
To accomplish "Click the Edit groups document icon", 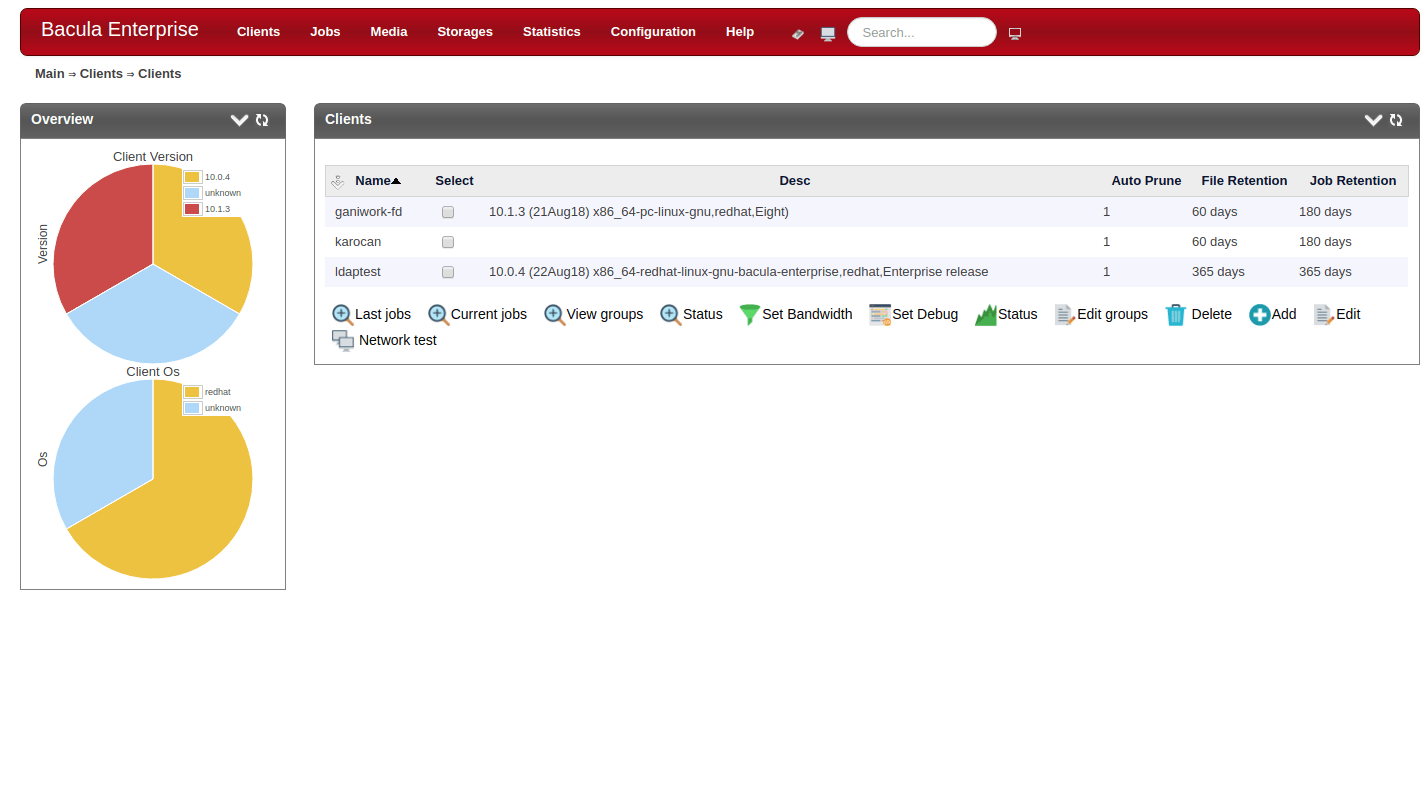I will [1065, 314].
